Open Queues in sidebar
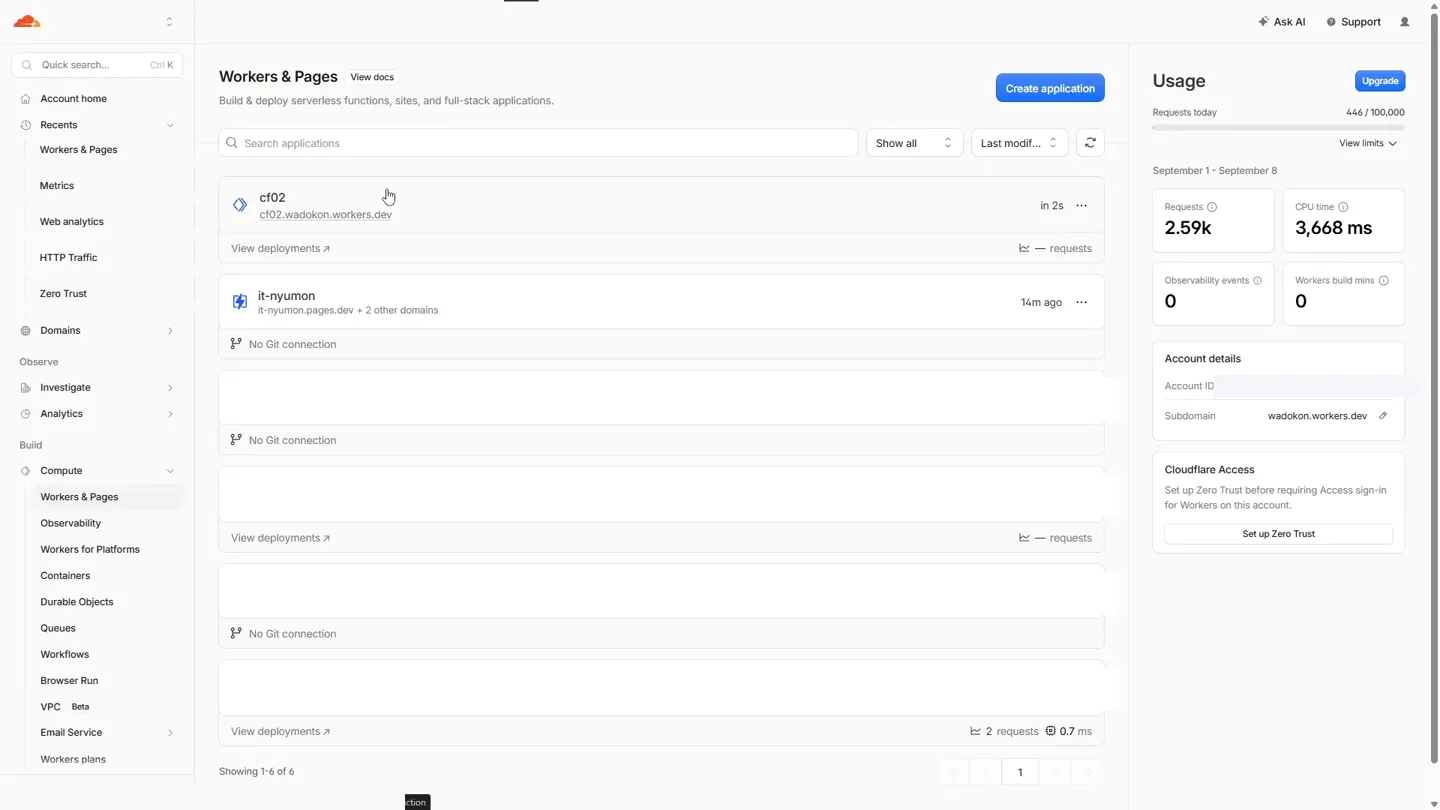The image size is (1440, 810). [x=58, y=628]
